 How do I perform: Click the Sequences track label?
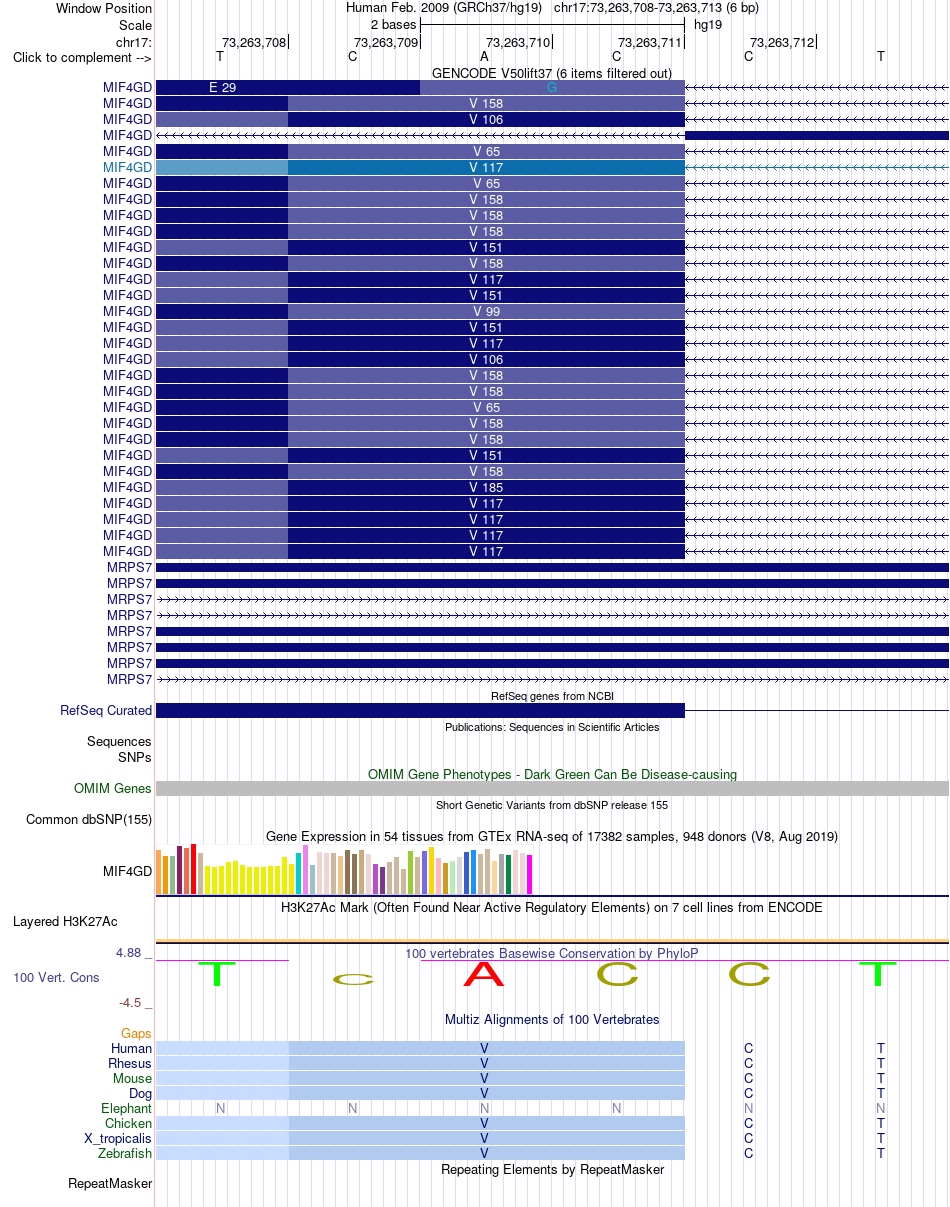click(x=119, y=741)
